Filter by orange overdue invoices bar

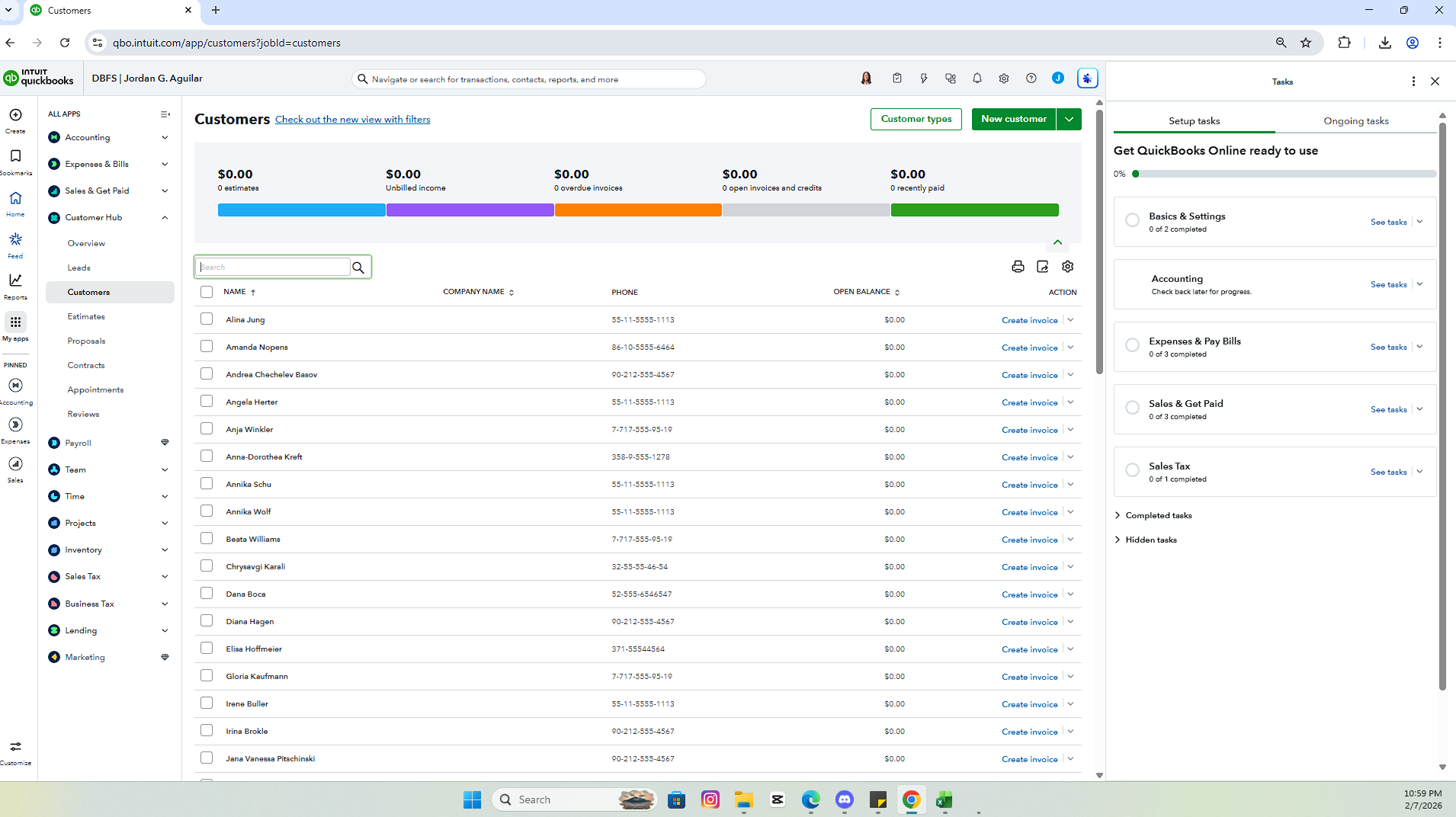click(x=638, y=210)
